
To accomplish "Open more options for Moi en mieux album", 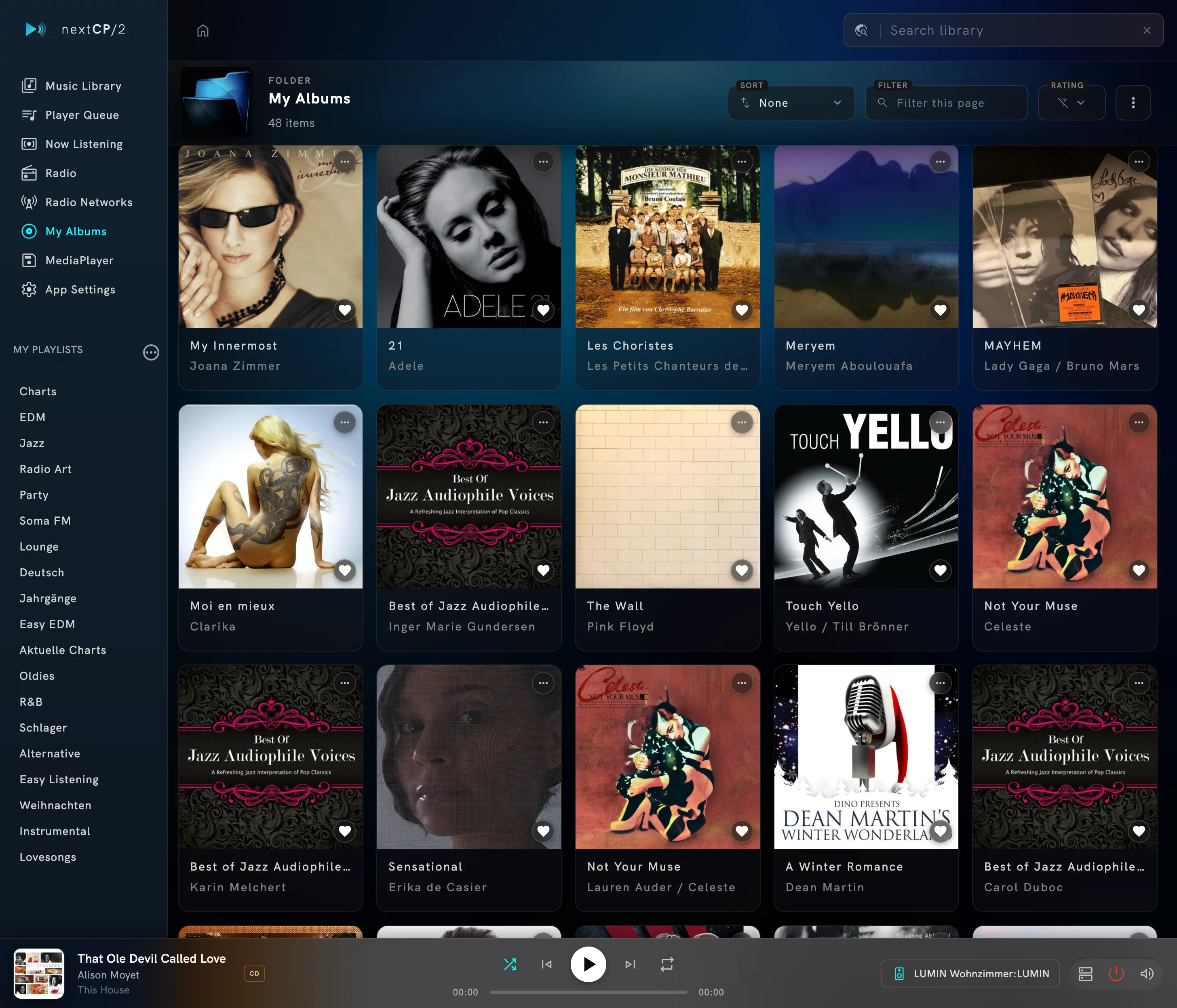I will pos(345,422).
